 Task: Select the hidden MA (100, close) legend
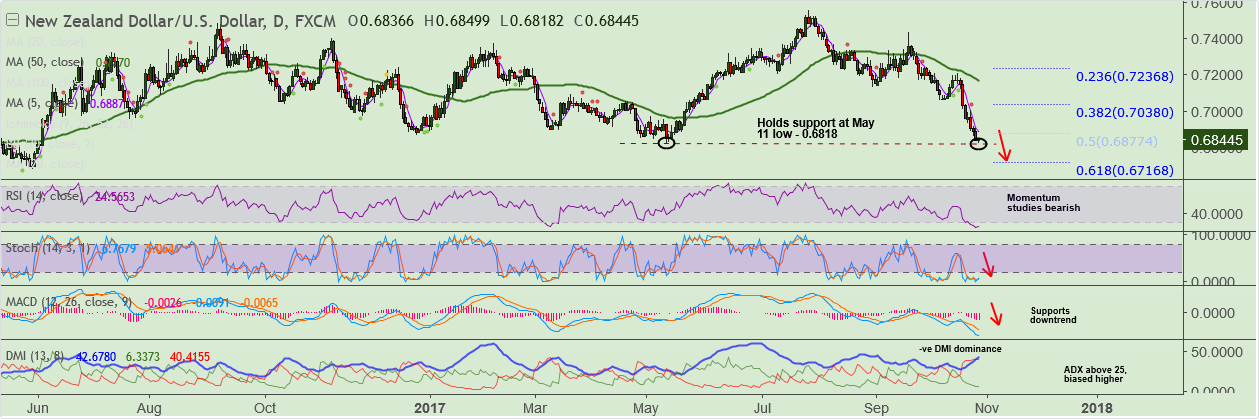pyautogui.click(x=47, y=82)
